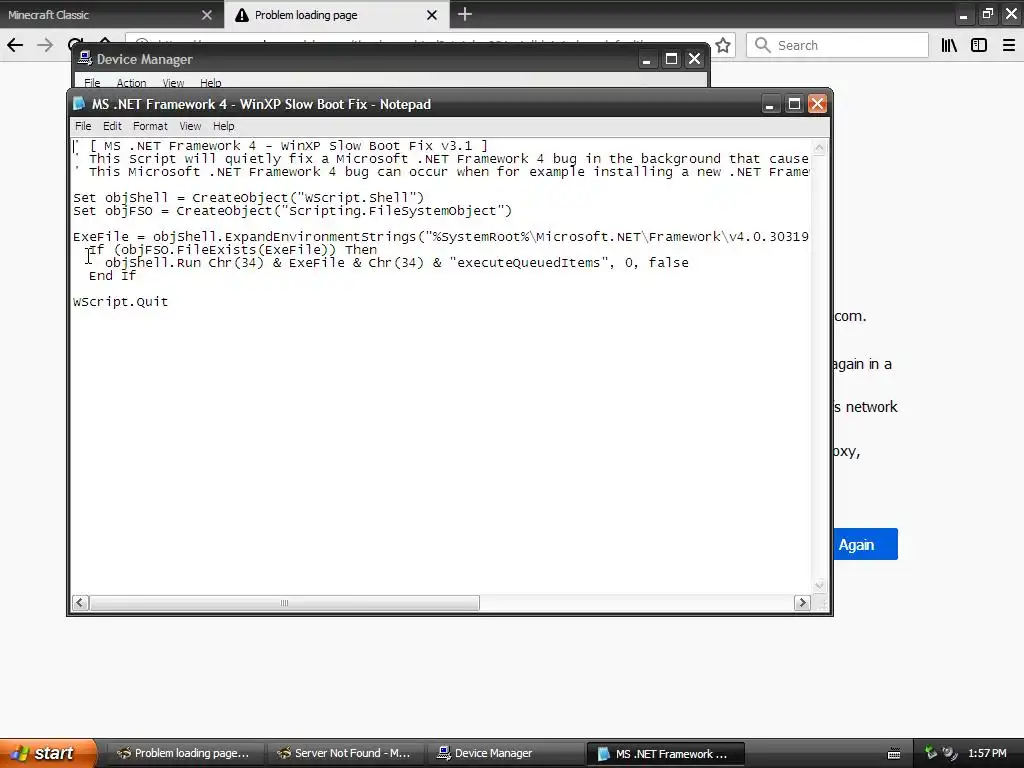This screenshot has height=768, width=1024.
Task: Minimize the Device Manager window
Action: [x=647, y=59]
